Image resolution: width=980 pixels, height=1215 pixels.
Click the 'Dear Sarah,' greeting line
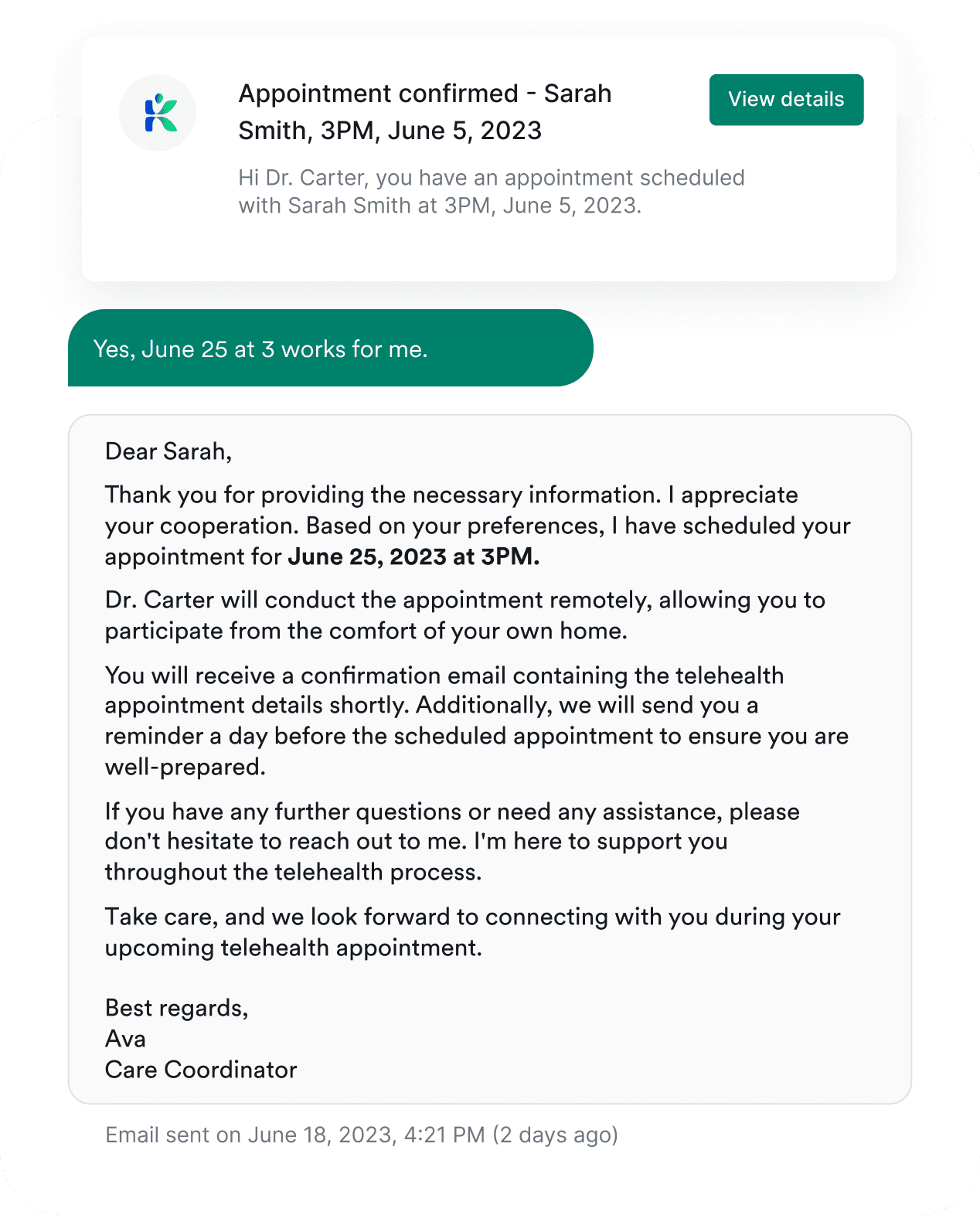(x=168, y=451)
